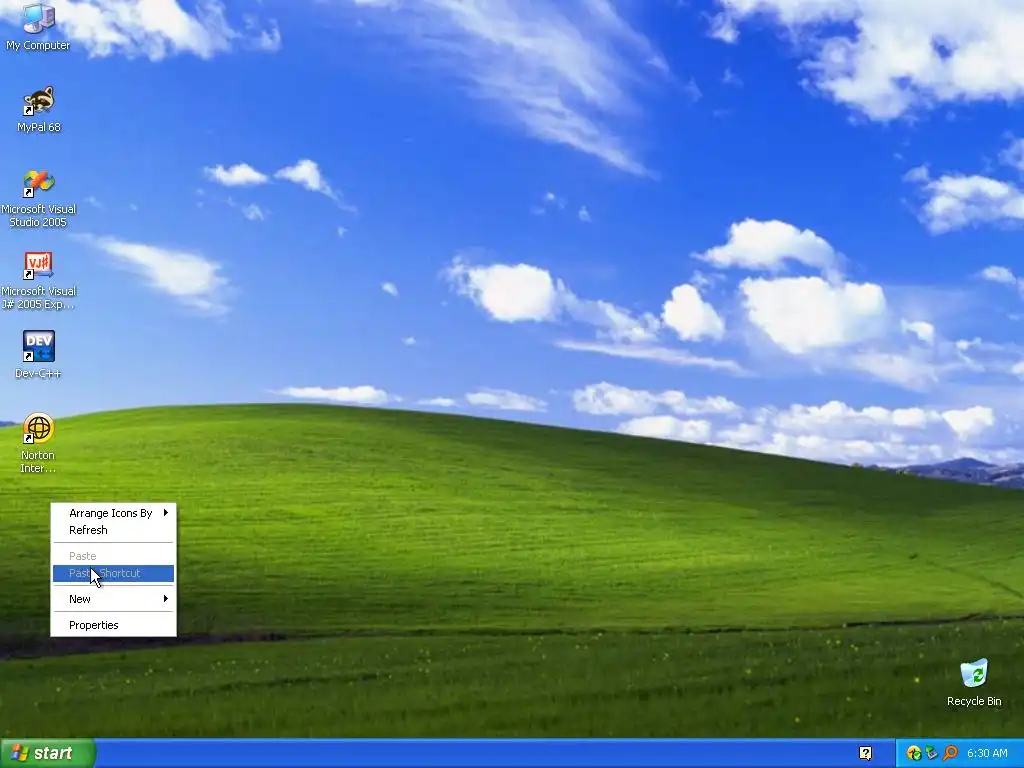Click the Safely Remove Hardware tray icon

tap(932, 753)
